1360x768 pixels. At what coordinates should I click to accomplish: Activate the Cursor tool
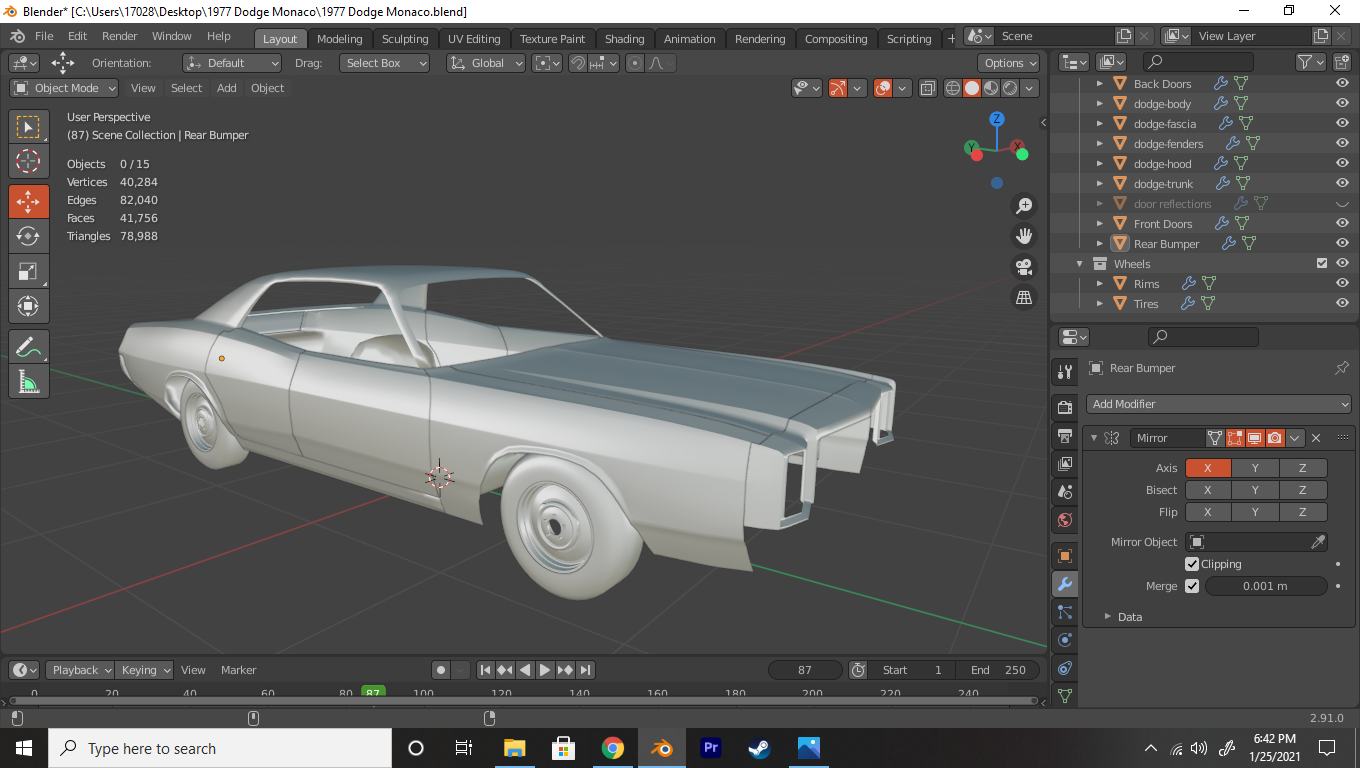click(x=29, y=161)
